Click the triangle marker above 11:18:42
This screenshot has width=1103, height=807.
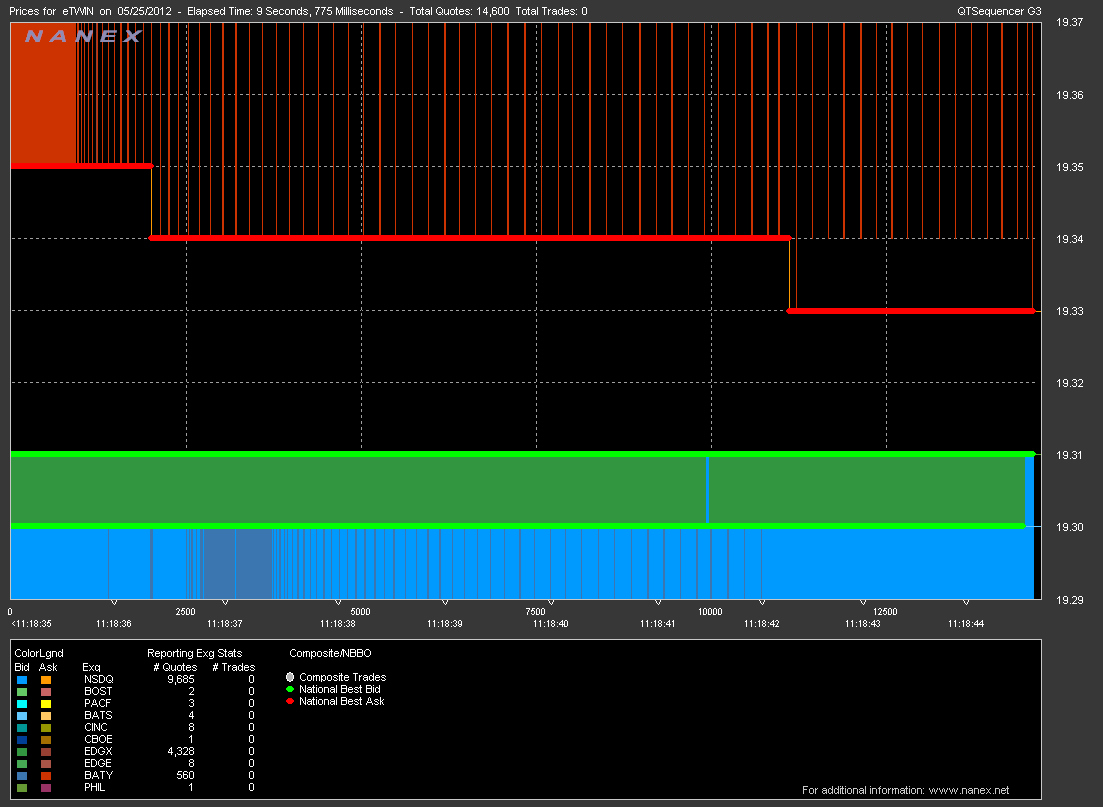pyautogui.click(x=762, y=602)
